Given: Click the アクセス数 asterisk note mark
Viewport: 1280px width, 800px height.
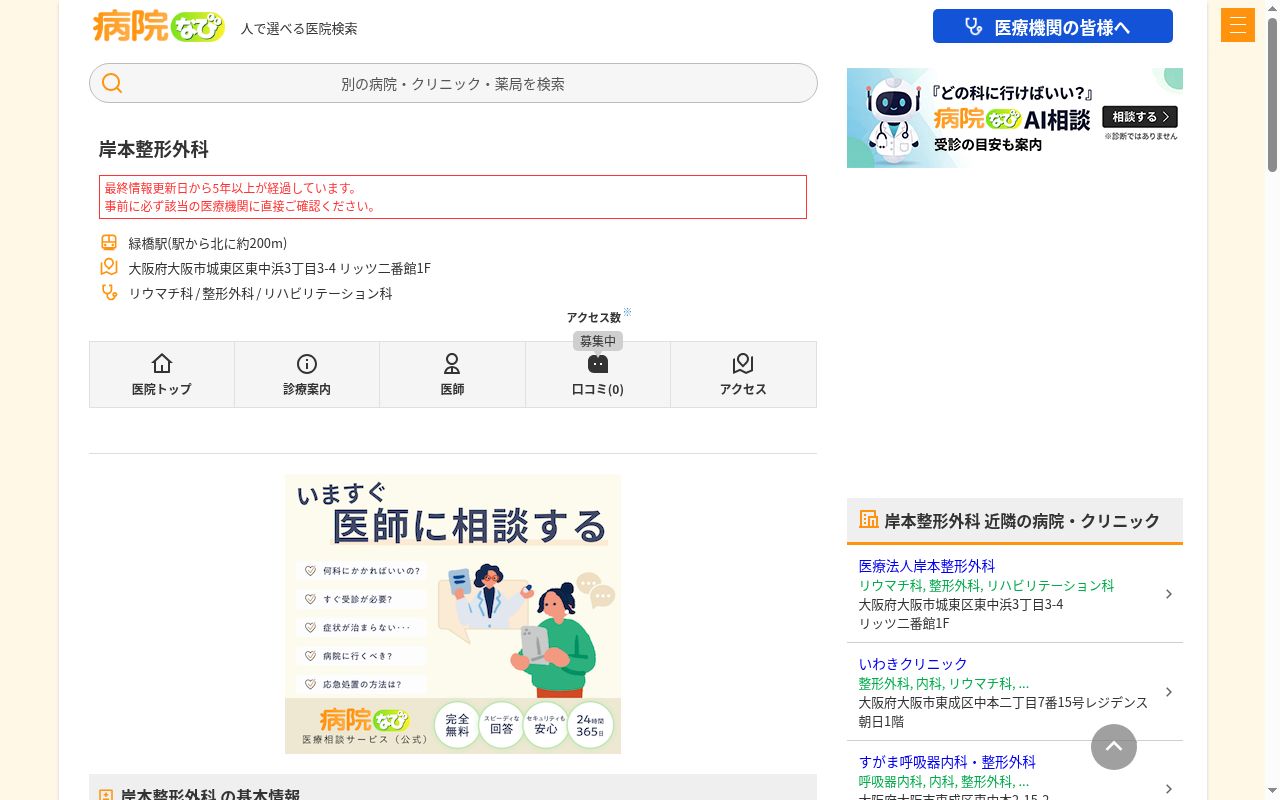Looking at the screenshot, I should (x=627, y=312).
